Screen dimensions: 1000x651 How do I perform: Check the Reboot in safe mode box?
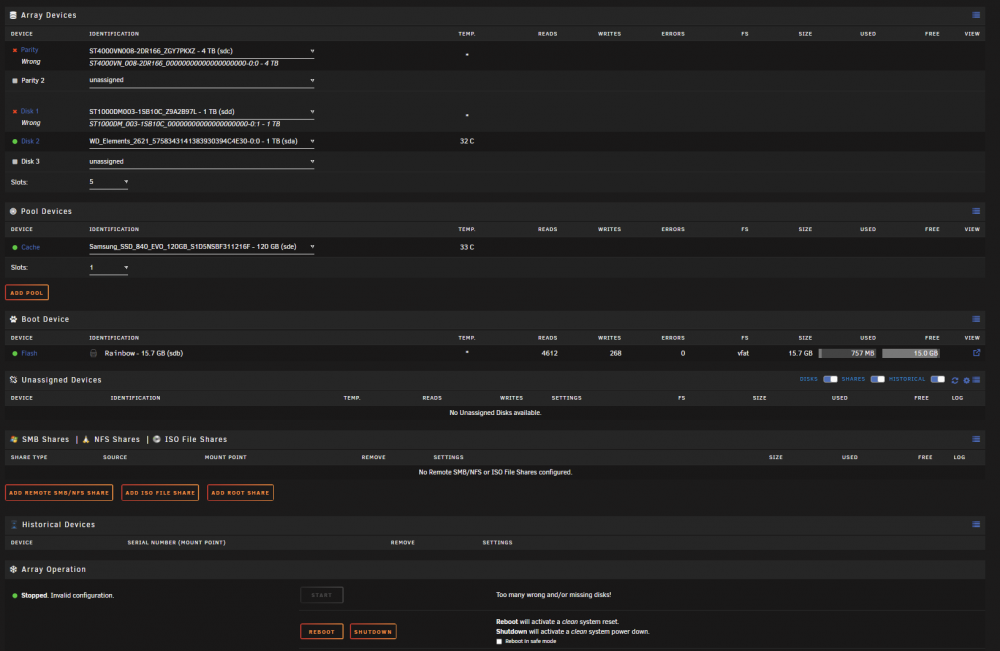499,641
